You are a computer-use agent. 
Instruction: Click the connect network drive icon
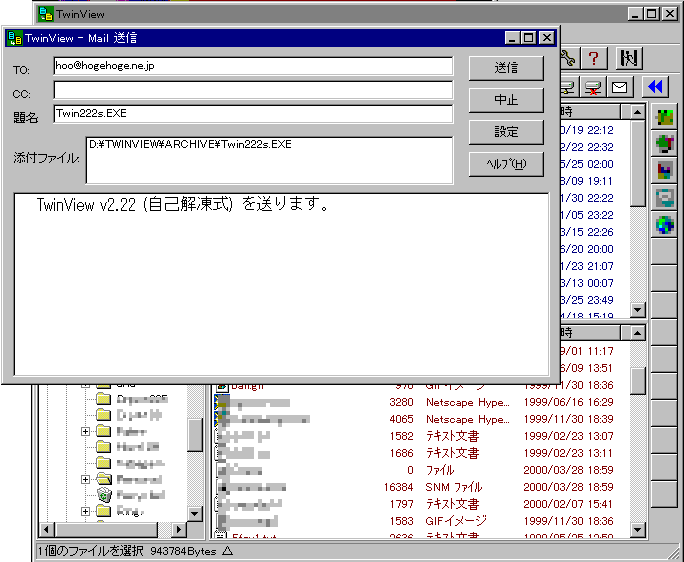tap(568, 87)
